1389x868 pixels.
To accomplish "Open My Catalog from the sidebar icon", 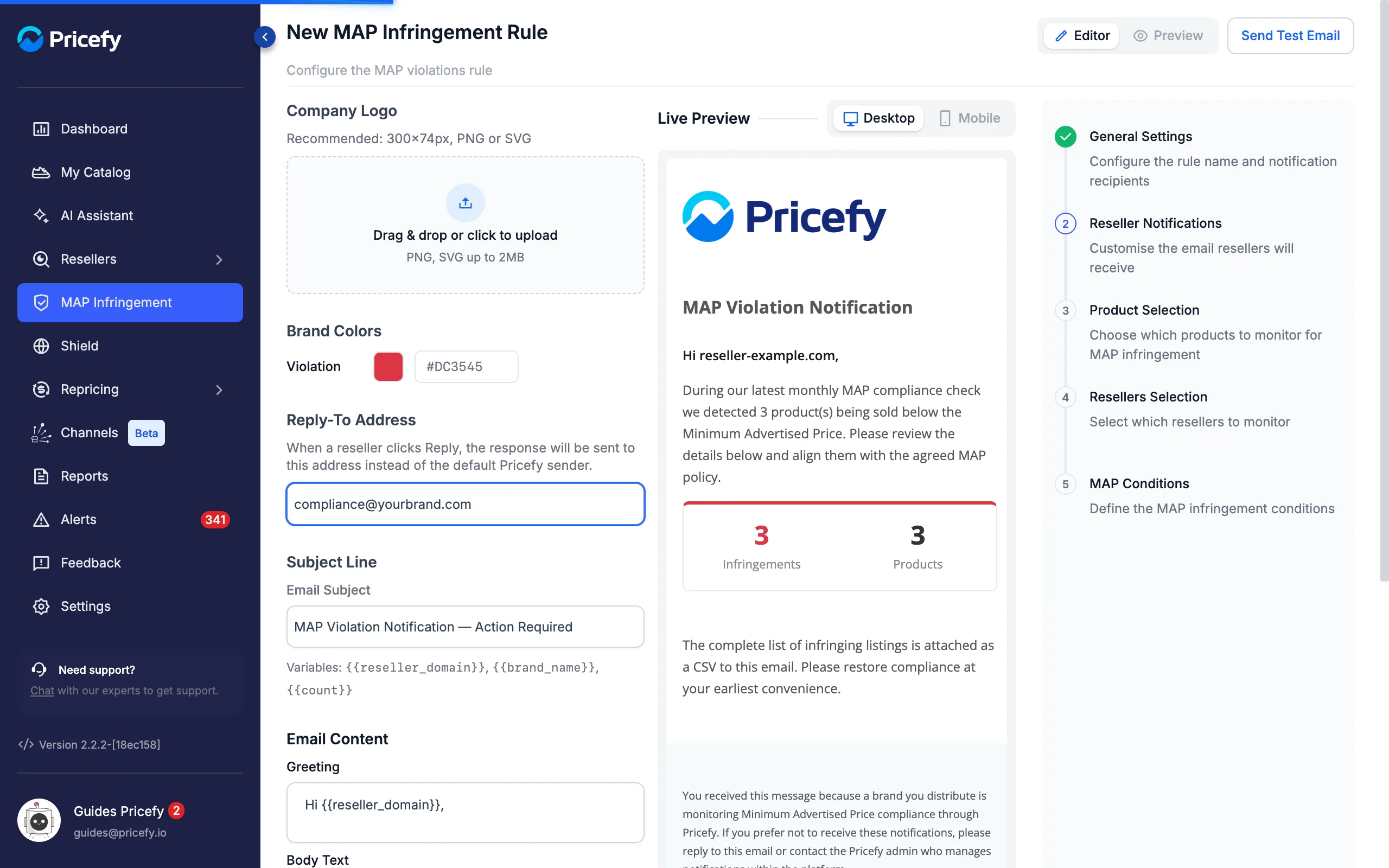I will click(41, 172).
